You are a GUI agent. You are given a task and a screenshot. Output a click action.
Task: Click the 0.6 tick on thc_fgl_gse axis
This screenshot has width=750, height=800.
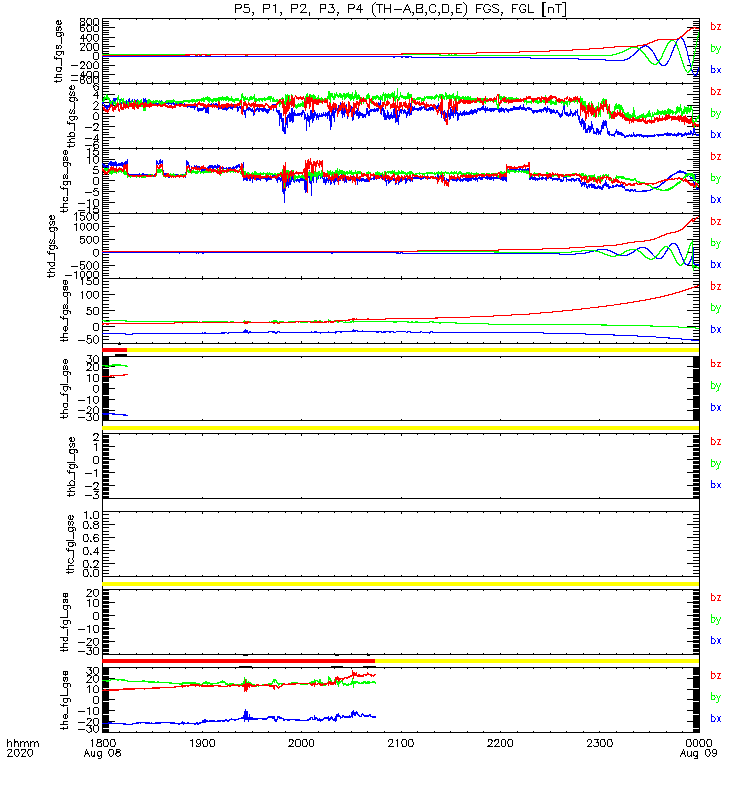[x=92, y=538]
